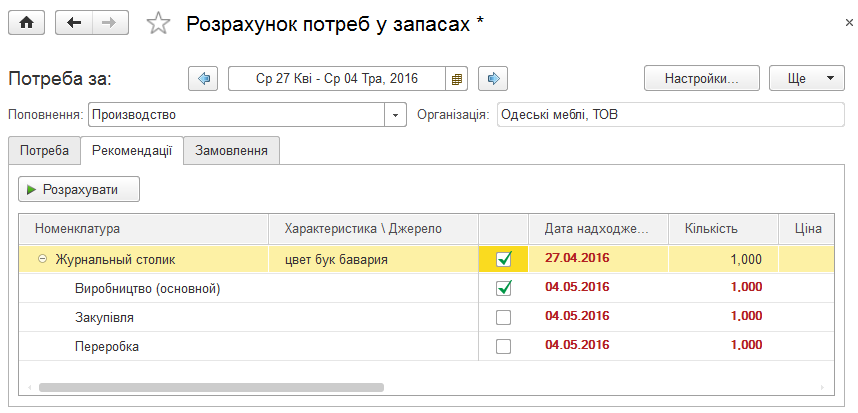The width and height of the screenshot is (858, 413).
Task: Open the calendar picker for the period
Action: click(456, 79)
